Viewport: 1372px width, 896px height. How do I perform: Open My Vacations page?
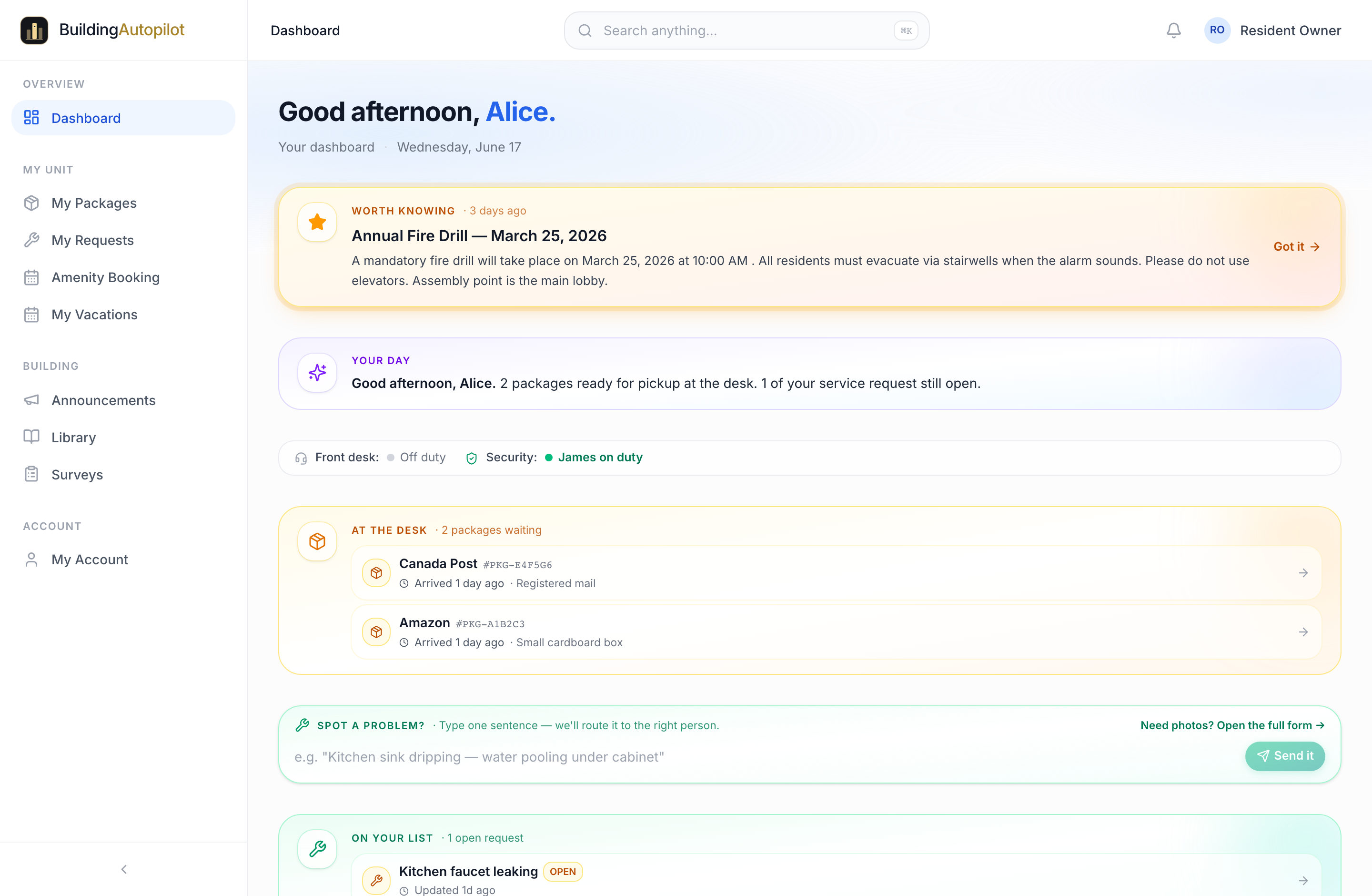pyautogui.click(x=123, y=314)
